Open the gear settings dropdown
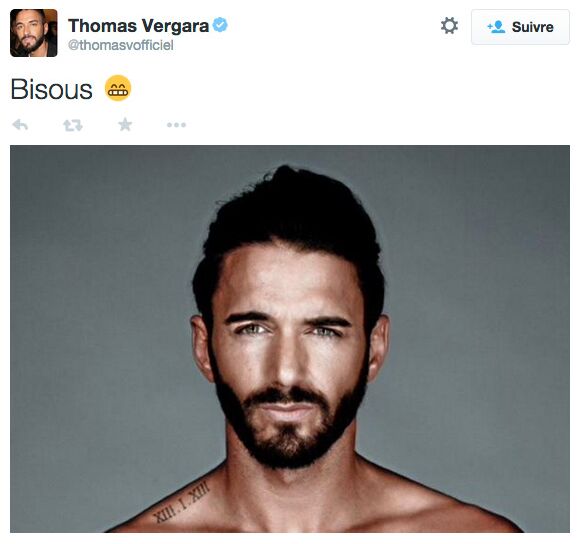Image resolution: width=582 pixels, height=544 pixels. coord(449,26)
